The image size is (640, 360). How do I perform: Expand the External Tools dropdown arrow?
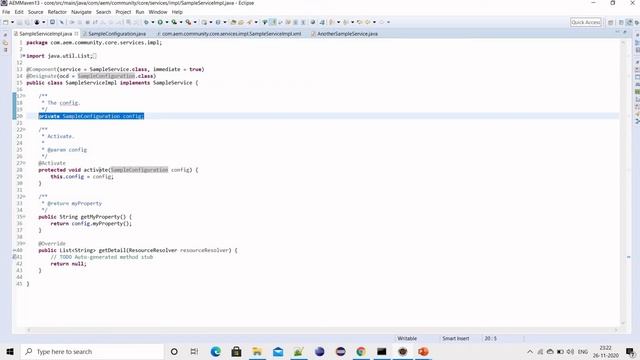[195, 22]
